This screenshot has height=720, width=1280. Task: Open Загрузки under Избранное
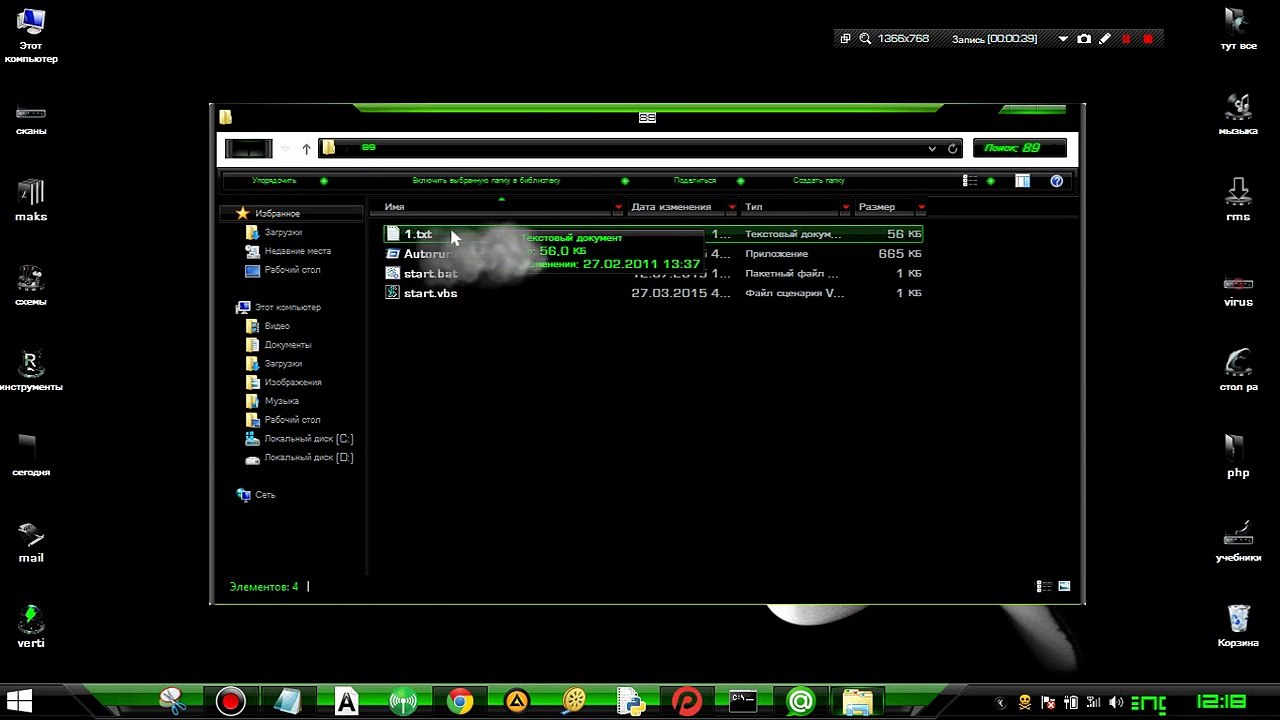(283, 232)
